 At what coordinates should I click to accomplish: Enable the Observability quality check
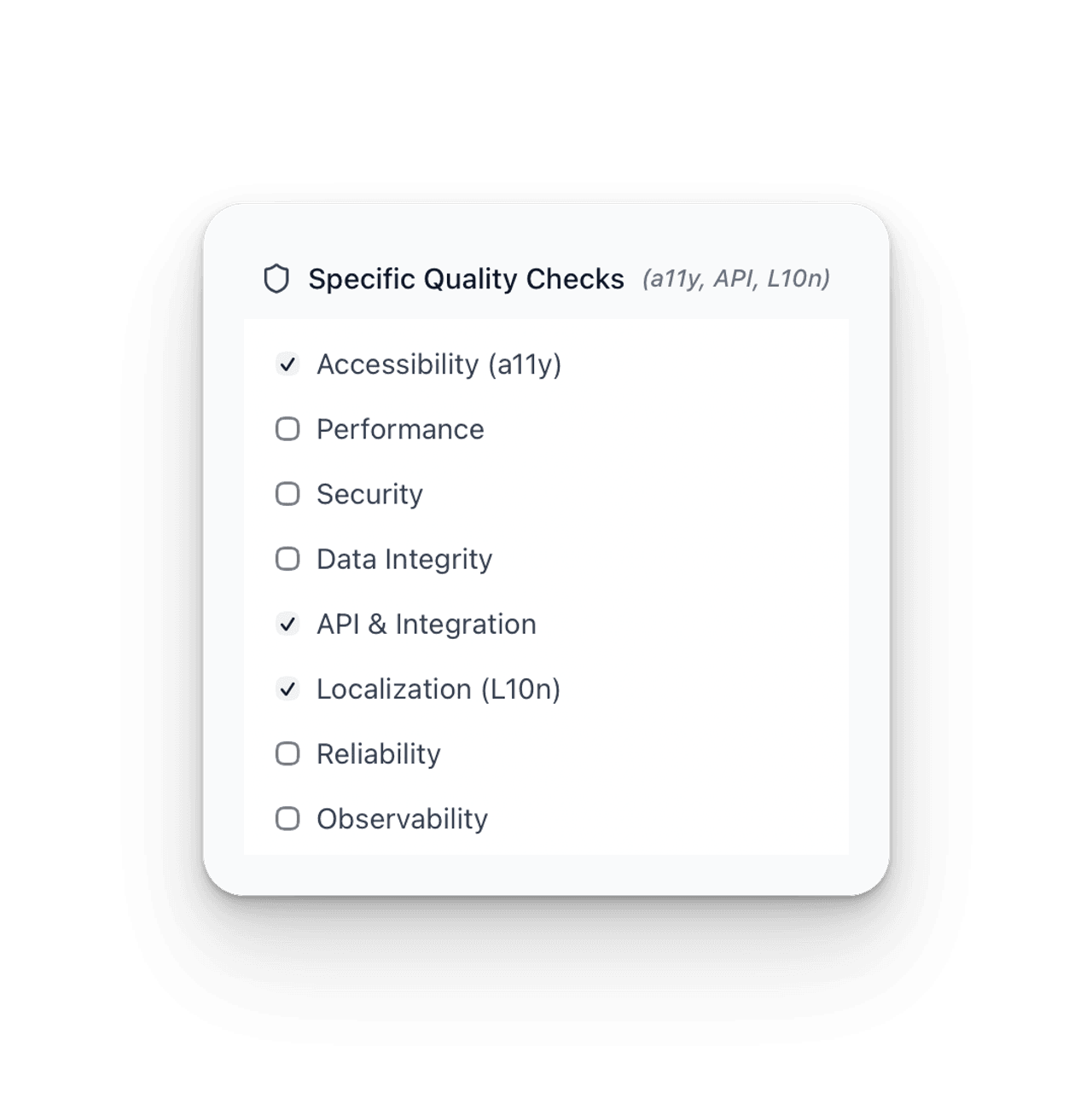click(x=288, y=818)
